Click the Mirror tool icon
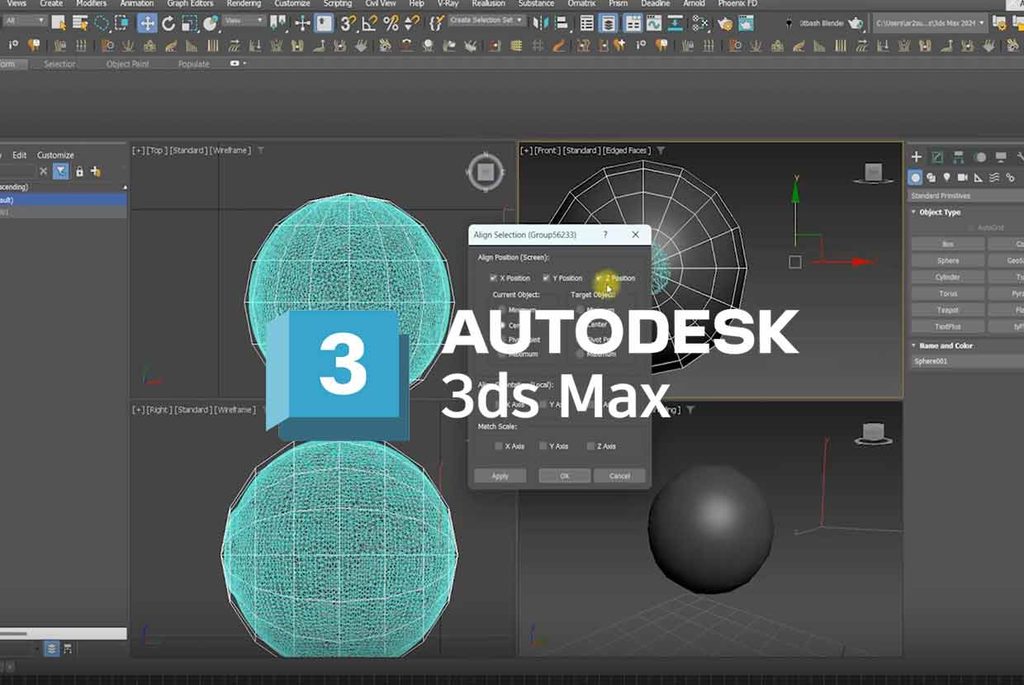The image size is (1024, 685). coord(540,24)
